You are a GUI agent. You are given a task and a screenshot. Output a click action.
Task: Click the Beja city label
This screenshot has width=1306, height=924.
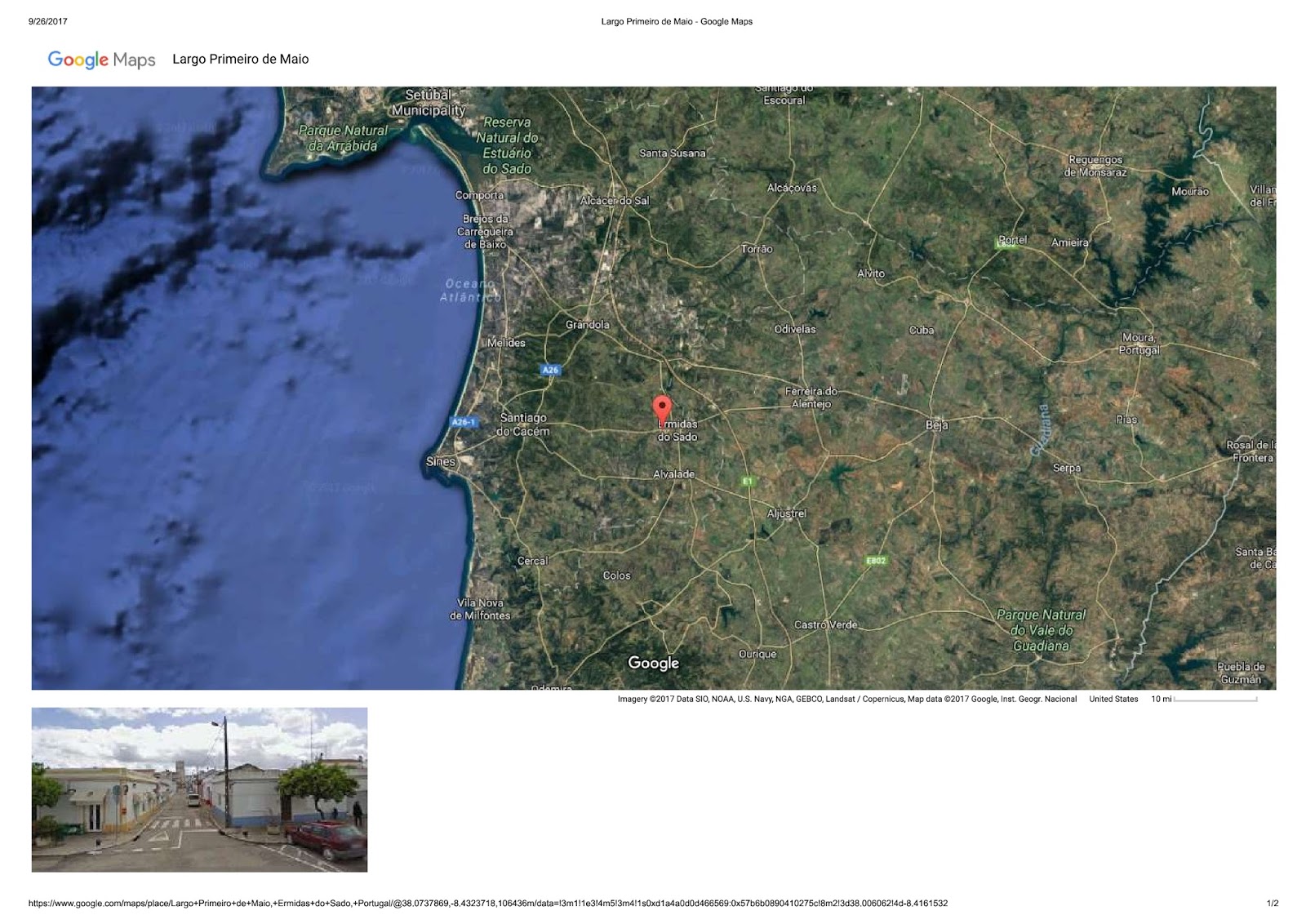coord(937,424)
